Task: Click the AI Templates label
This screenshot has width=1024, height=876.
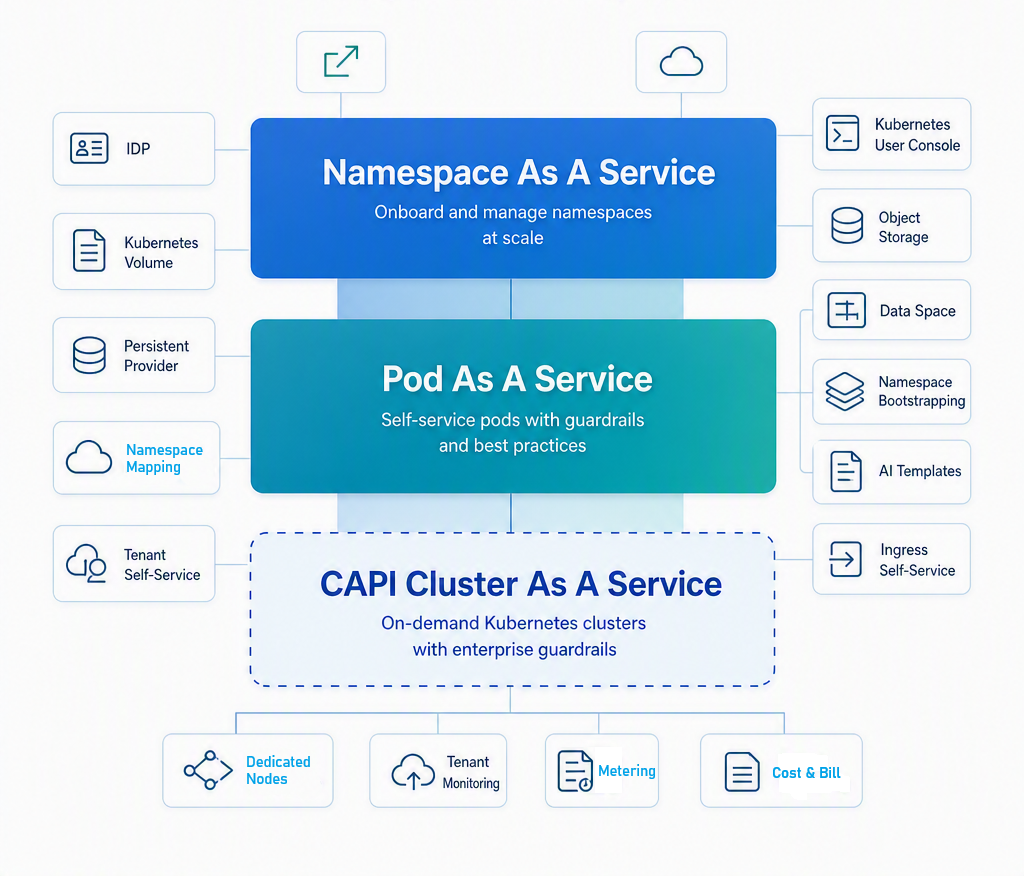Action: (920, 471)
